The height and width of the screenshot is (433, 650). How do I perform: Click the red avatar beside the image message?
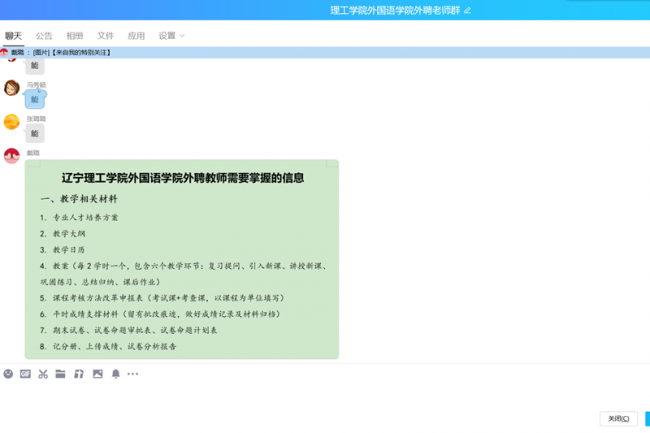pos(12,156)
